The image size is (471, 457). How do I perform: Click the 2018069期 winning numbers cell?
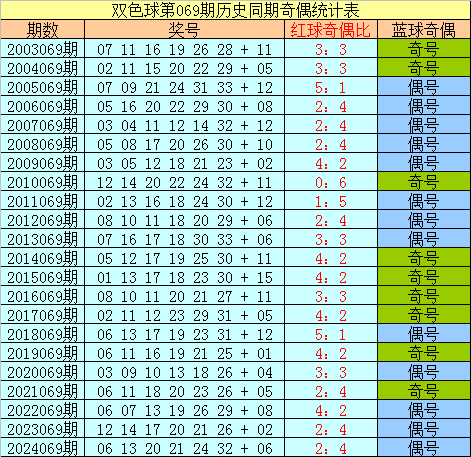click(184, 334)
